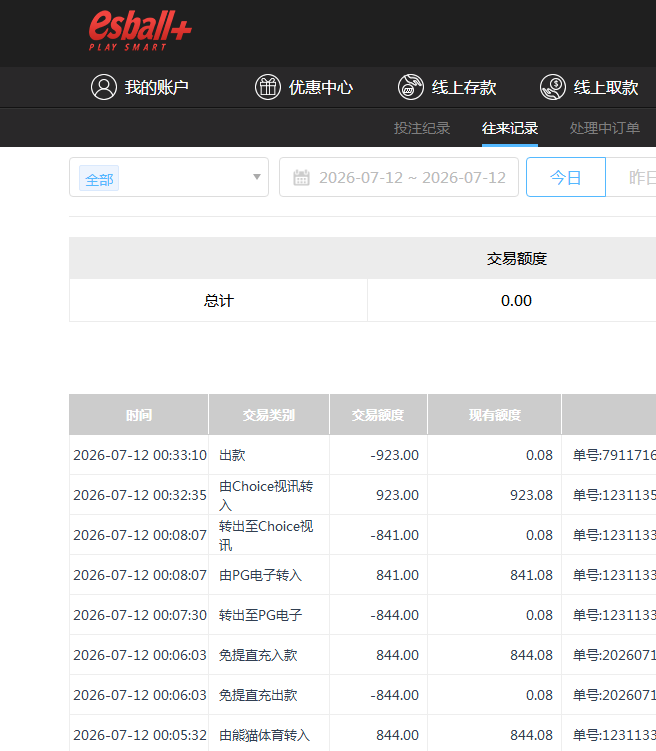
Task: Click timestamp 2026-07-12 00:32:35
Action: pos(140,495)
